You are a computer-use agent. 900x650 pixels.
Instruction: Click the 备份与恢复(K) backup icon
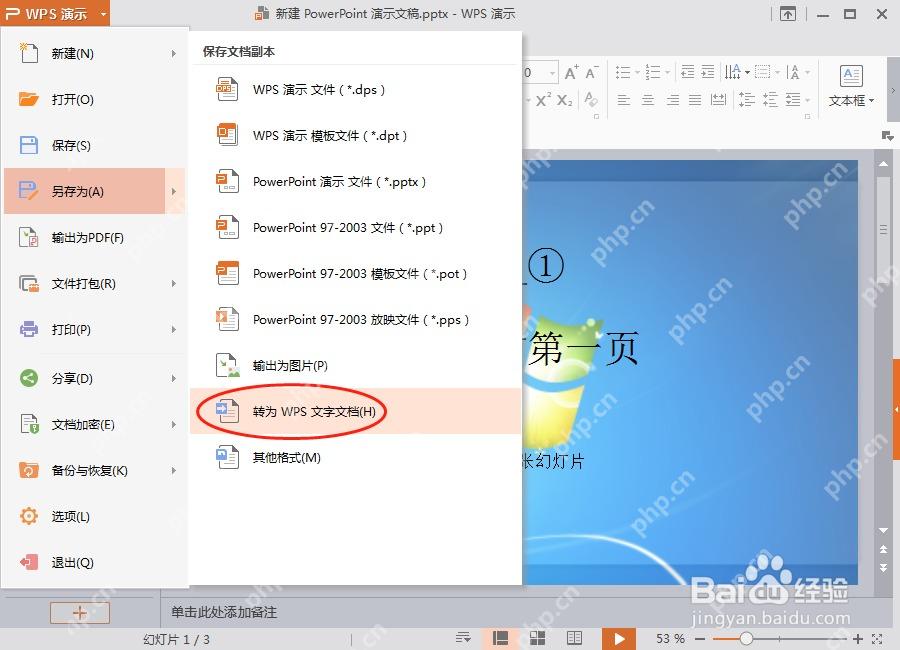[29, 470]
